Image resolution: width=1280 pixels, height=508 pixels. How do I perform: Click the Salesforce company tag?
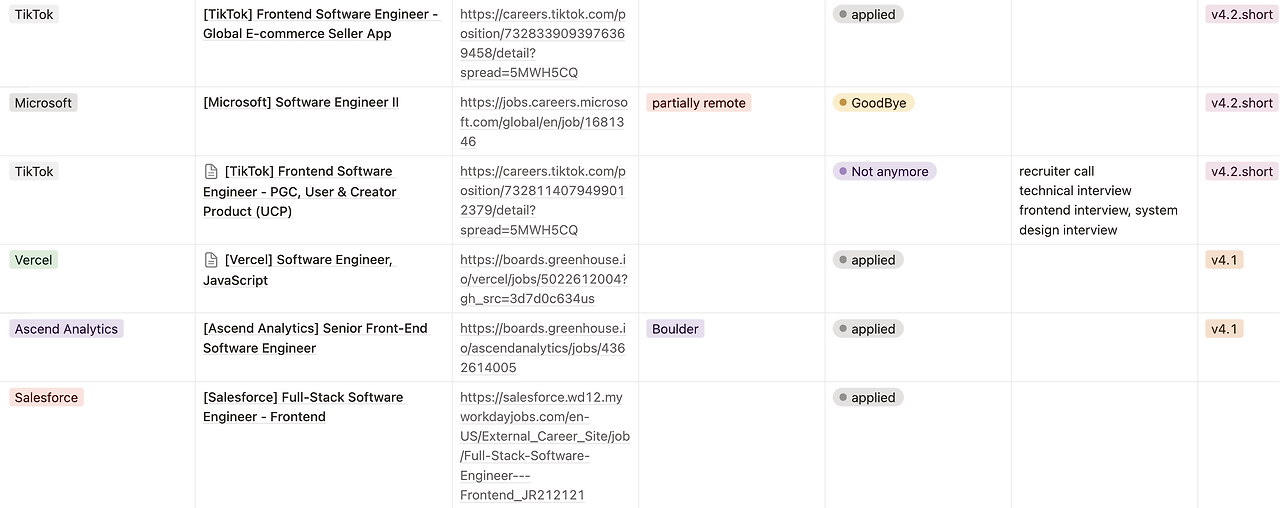46,397
